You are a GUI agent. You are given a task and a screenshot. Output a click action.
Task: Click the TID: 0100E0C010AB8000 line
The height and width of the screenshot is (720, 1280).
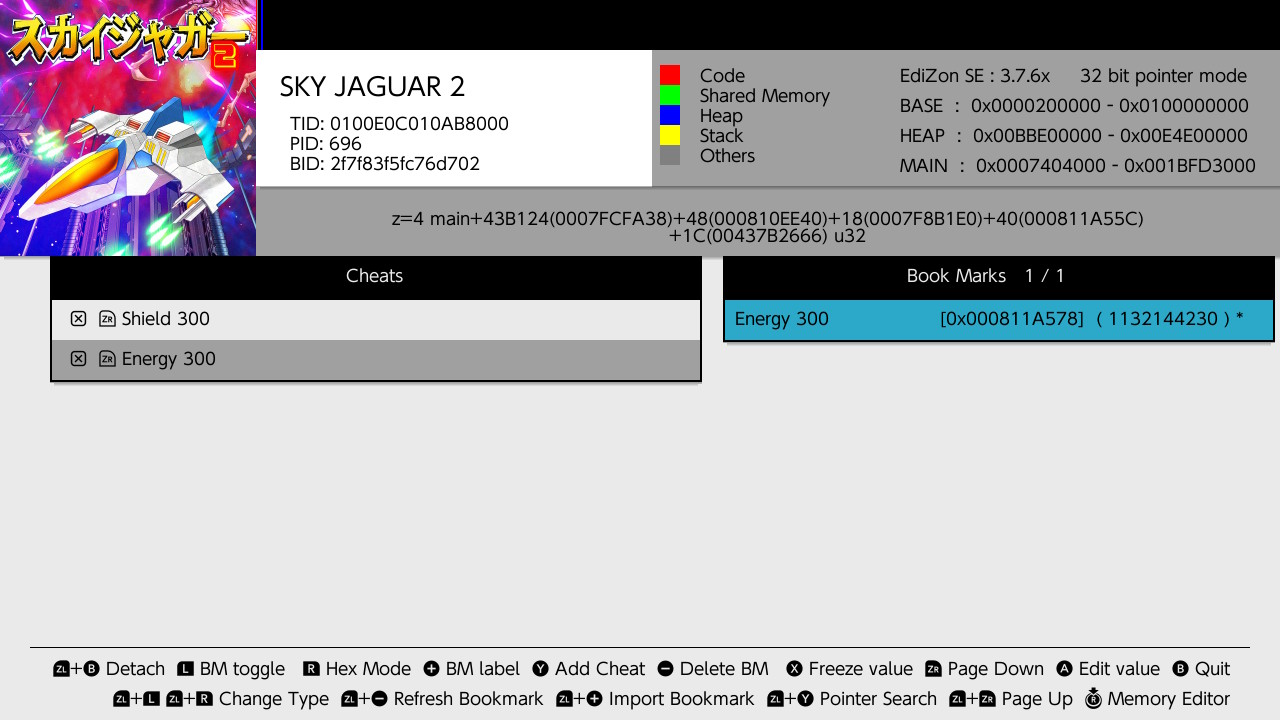coord(400,124)
